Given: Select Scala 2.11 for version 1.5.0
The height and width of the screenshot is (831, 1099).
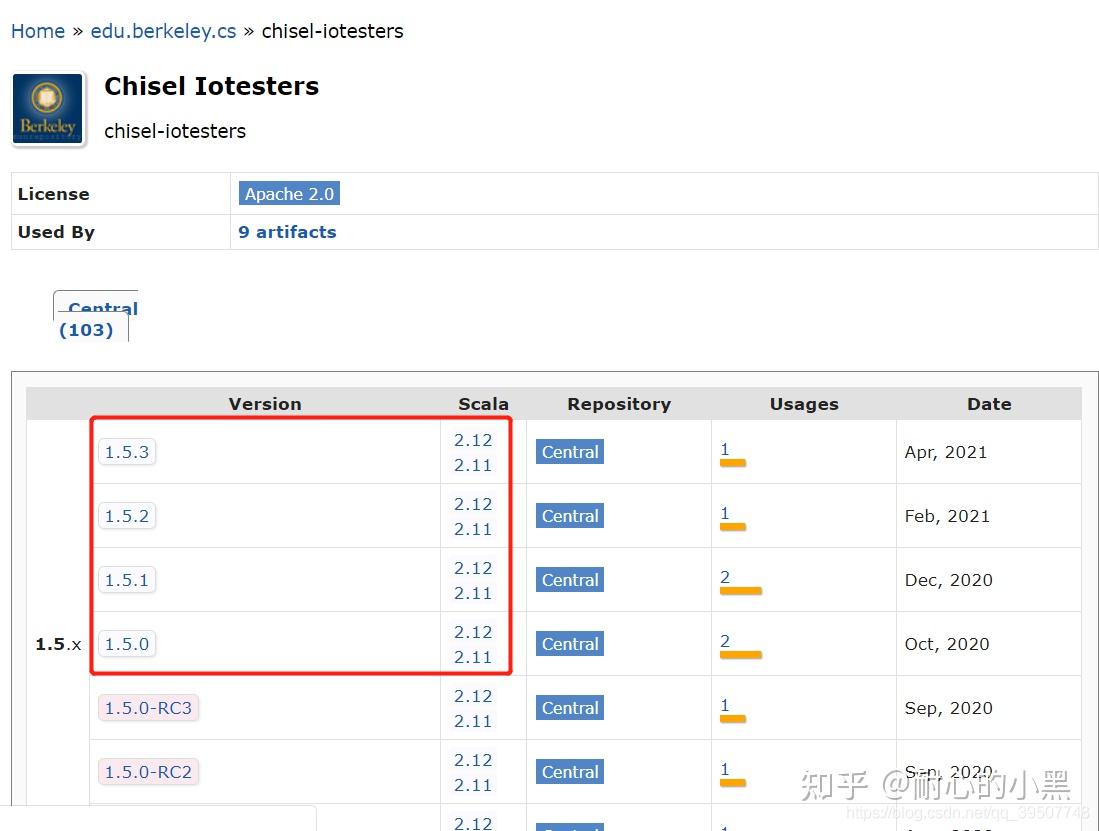Looking at the screenshot, I should coord(473,657).
